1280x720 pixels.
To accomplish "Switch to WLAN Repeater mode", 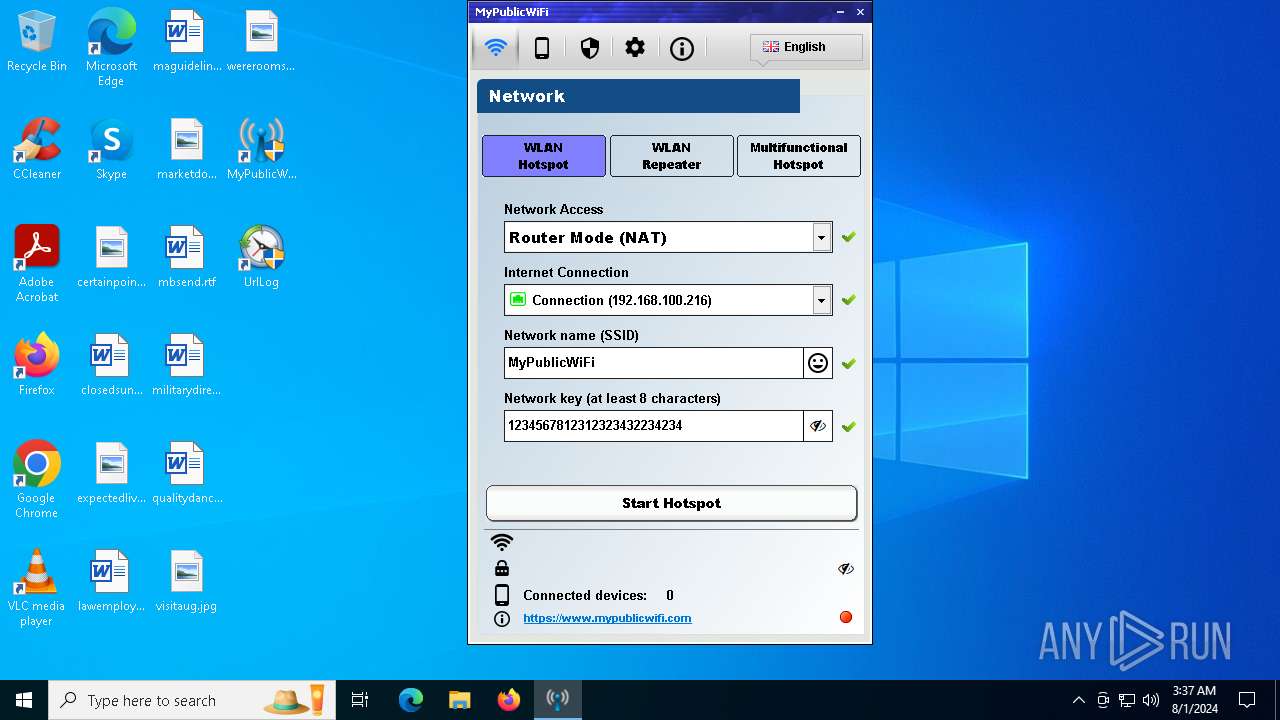I will pos(671,156).
